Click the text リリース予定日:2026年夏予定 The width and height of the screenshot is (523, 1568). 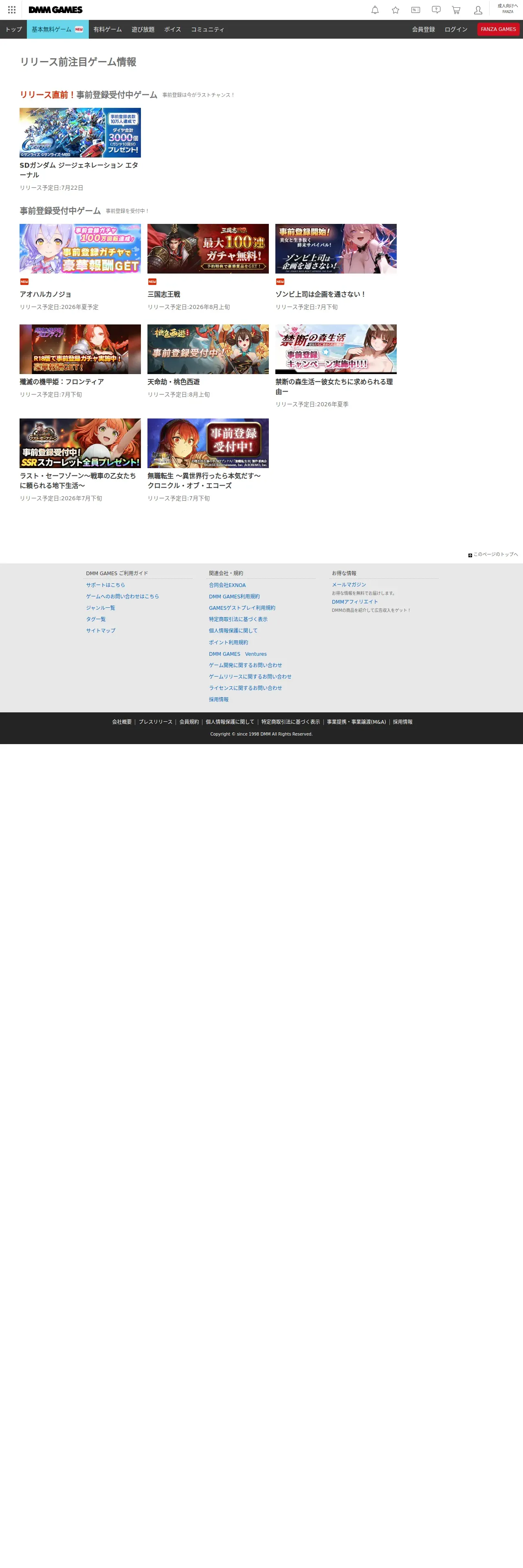[x=59, y=307]
